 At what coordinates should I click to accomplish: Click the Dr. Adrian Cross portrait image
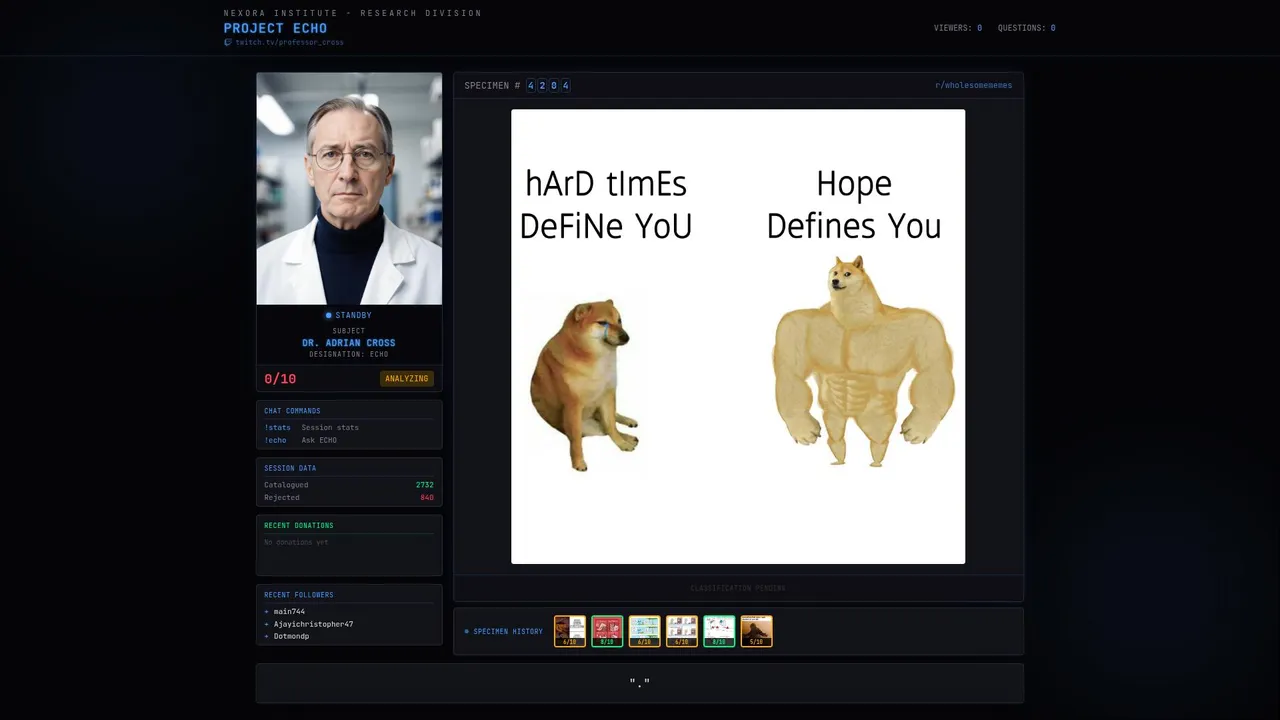349,188
